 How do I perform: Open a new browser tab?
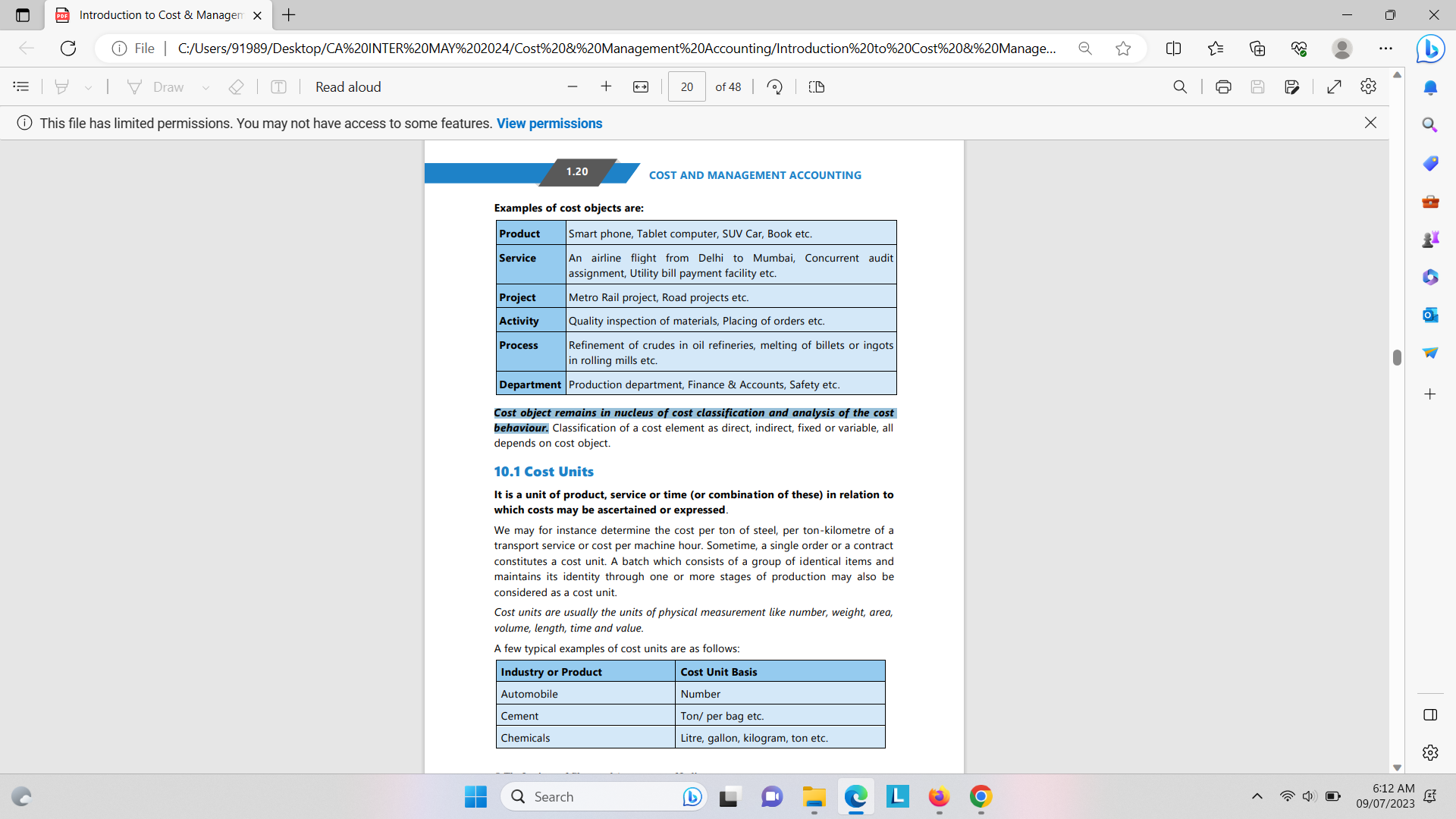point(289,15)
